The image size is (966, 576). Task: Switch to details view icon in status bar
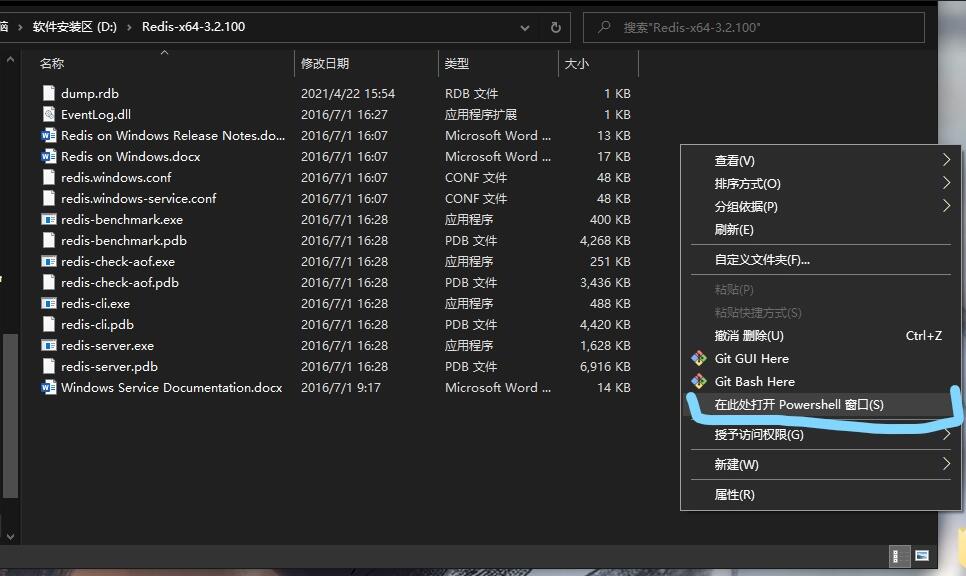pyautogui.click(x=898, y=556)
